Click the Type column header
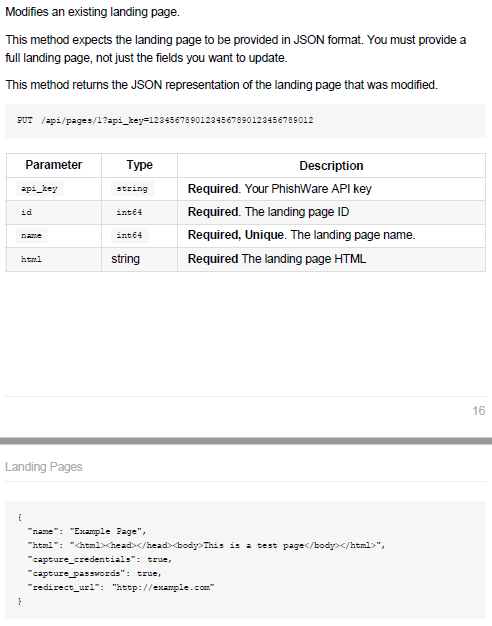 coord(139,165)
